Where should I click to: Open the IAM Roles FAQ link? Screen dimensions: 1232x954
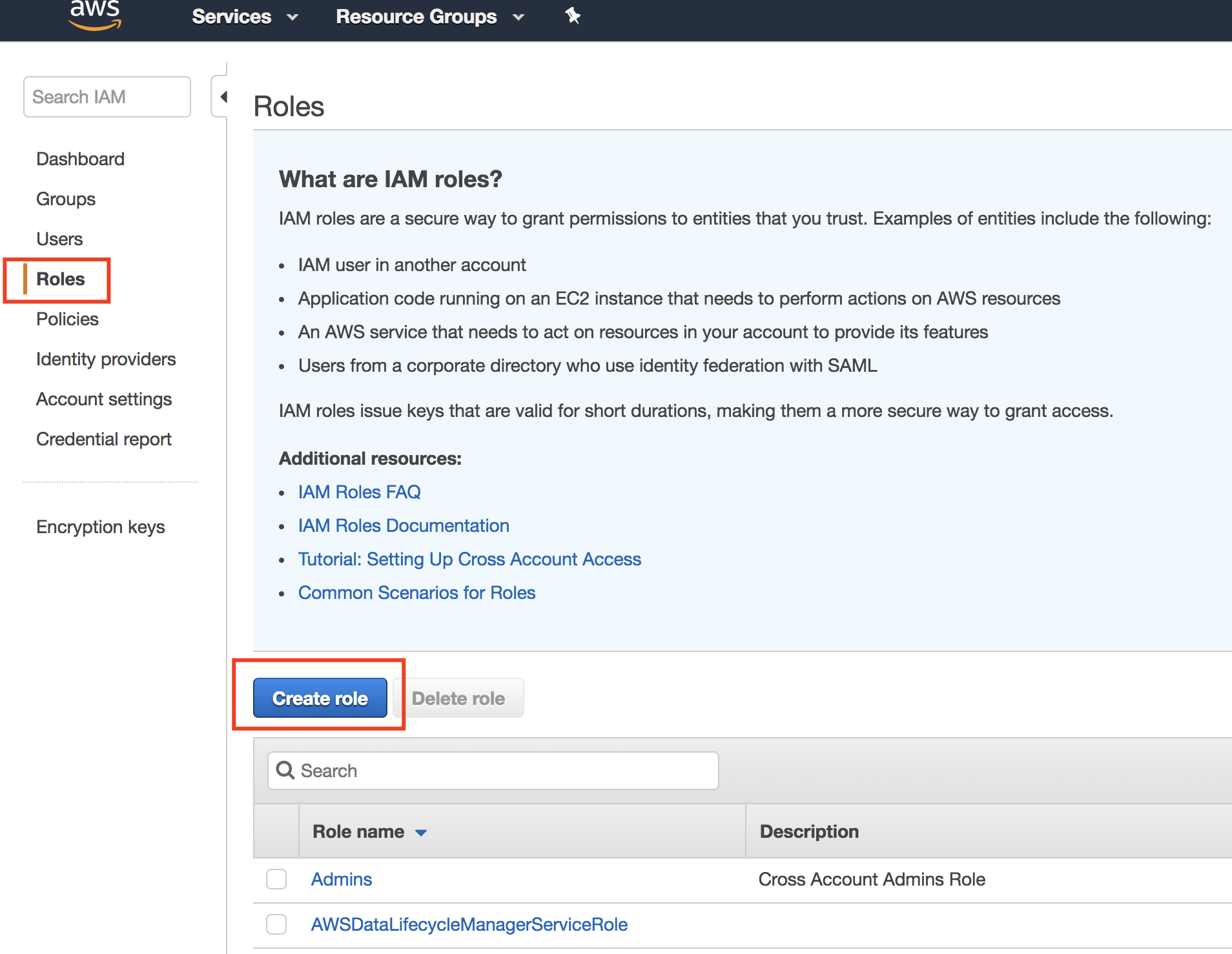(359, 492)
